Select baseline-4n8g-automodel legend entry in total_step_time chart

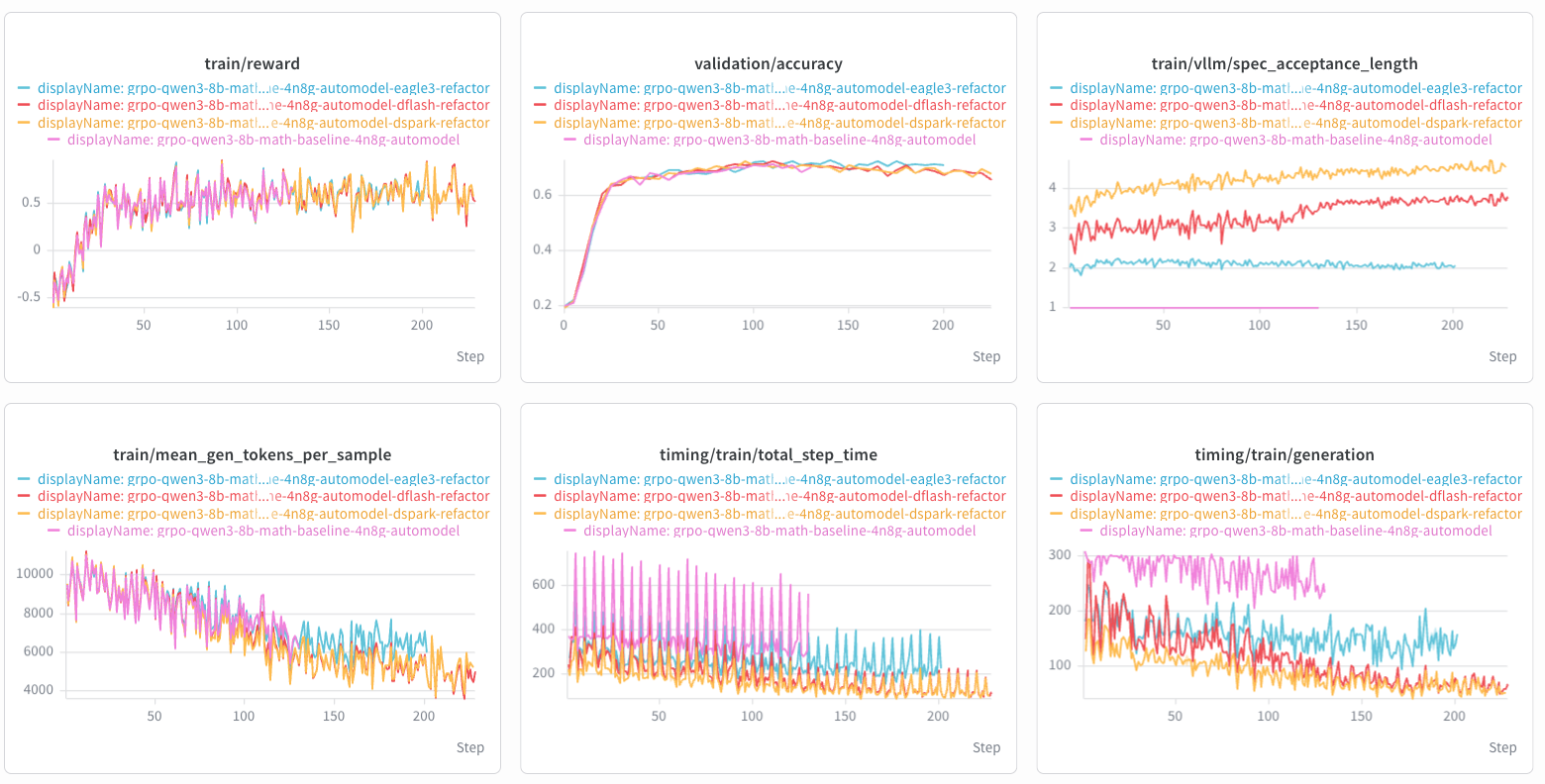(769, 531)
